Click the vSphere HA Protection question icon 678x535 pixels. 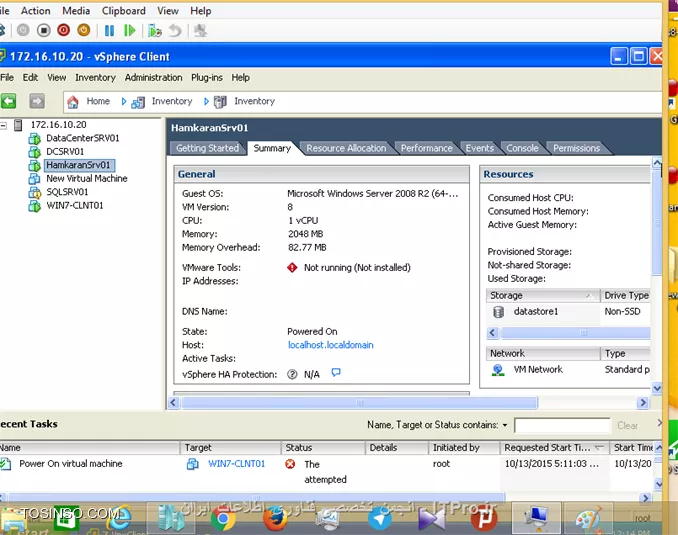click(x=292, y=374)
